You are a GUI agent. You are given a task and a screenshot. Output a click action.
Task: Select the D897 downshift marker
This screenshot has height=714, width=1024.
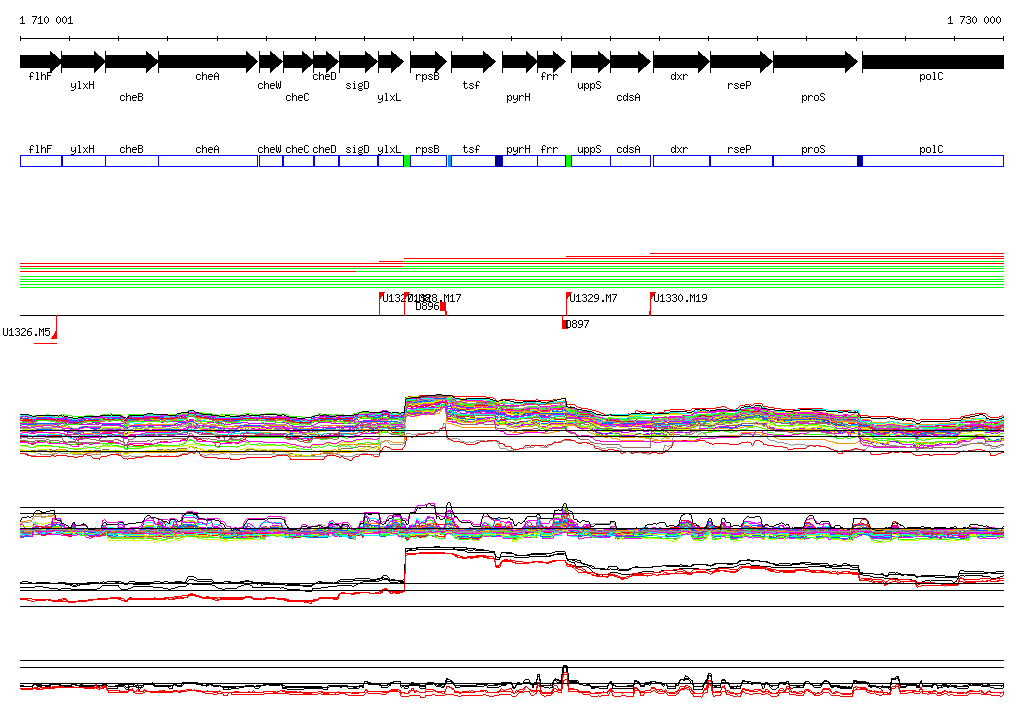click(565, 323)
